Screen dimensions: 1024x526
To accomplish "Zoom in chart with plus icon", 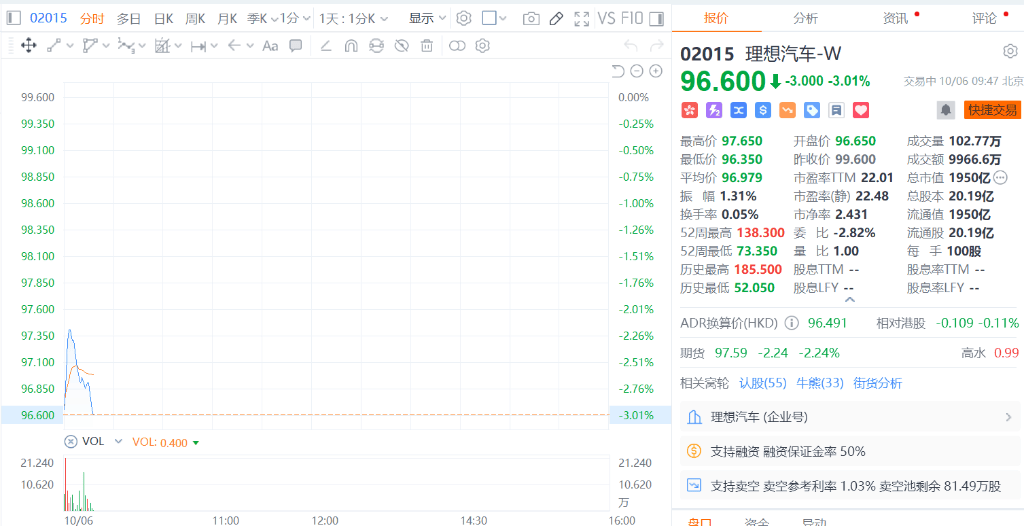I will pyautogui.click(x=656, y=71).
